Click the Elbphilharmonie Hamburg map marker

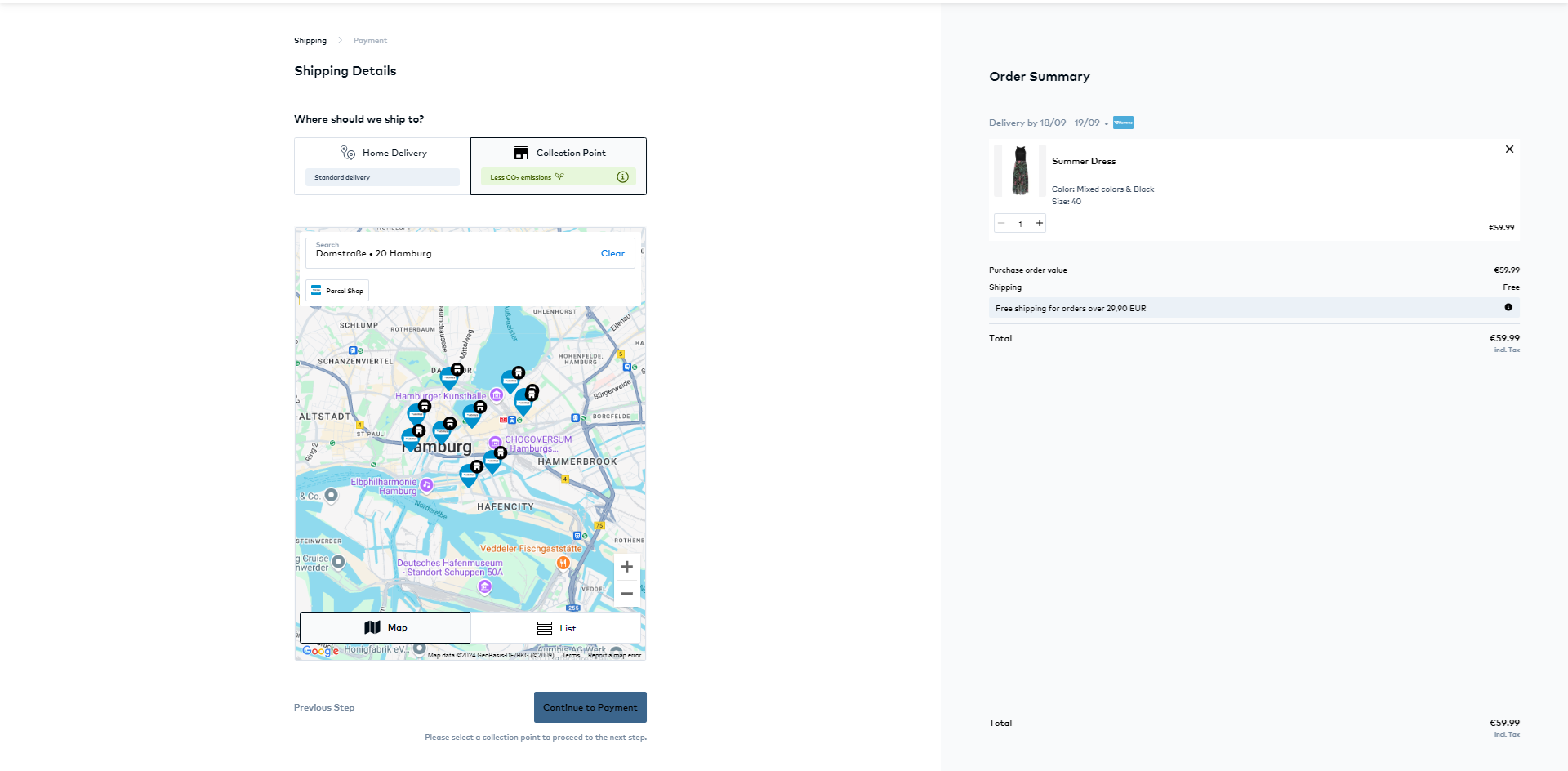coord(426,486)
